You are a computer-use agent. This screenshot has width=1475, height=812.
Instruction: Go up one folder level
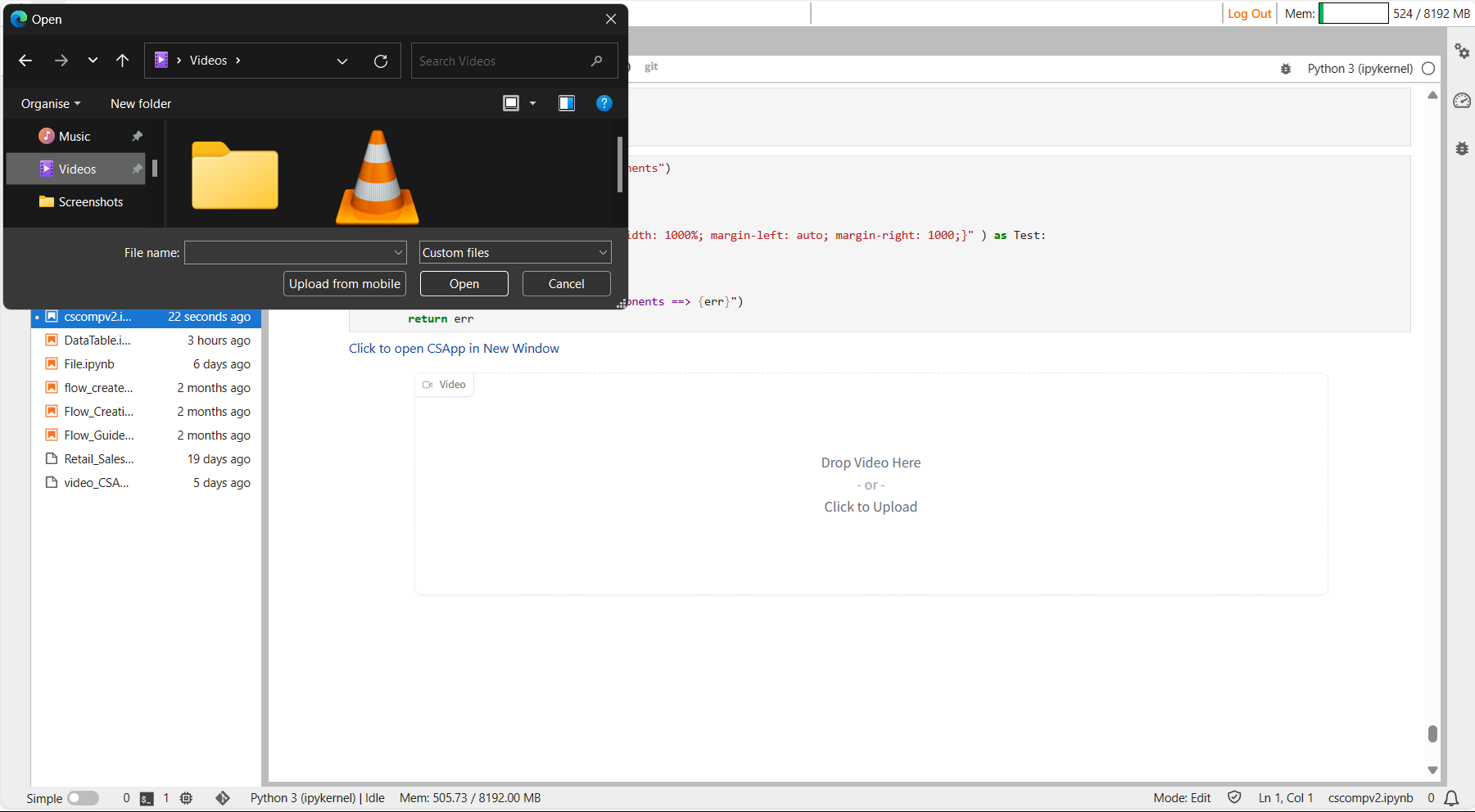coord(123,61)
